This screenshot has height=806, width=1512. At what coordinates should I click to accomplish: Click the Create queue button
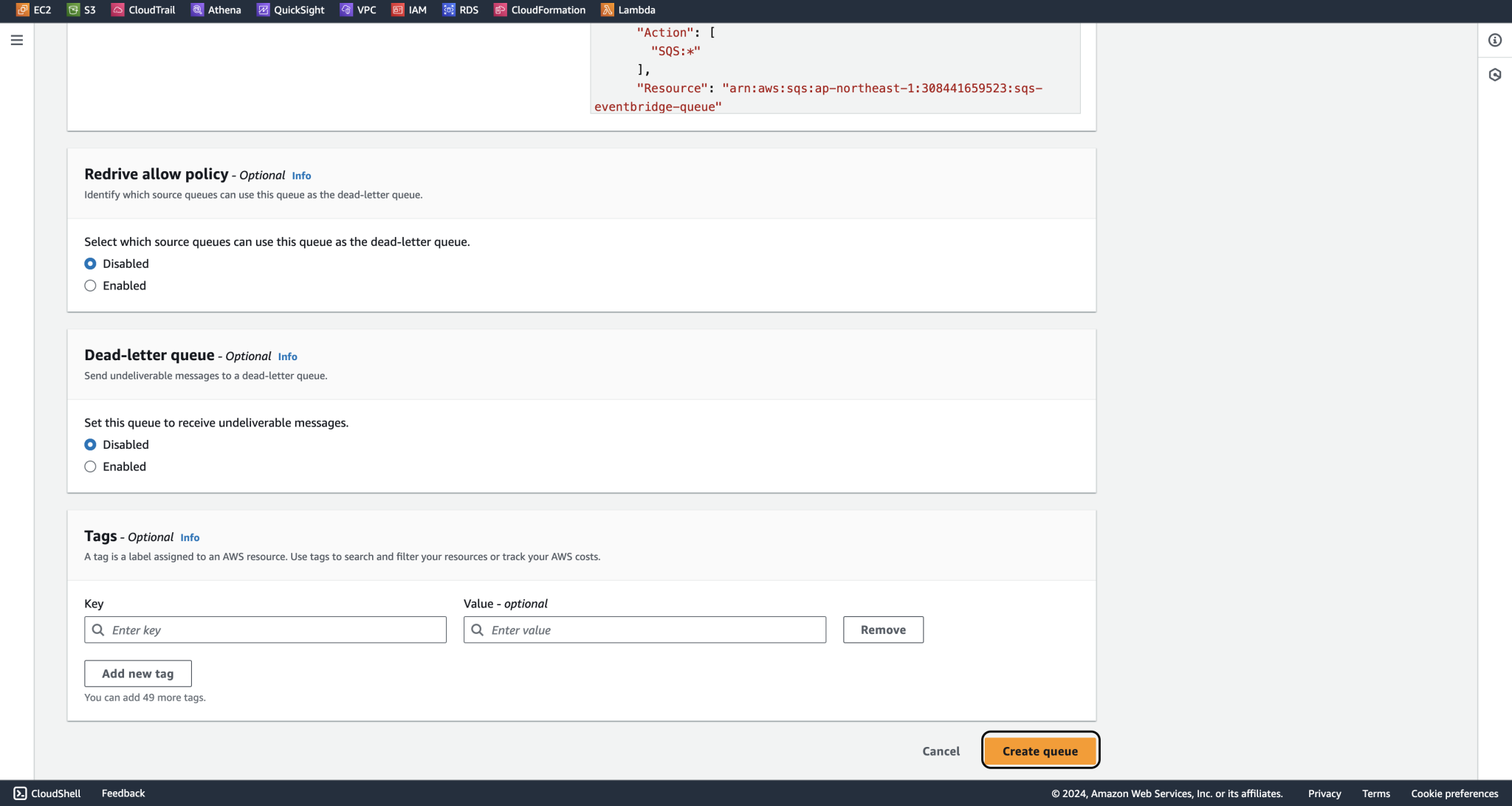(1039, 751)
